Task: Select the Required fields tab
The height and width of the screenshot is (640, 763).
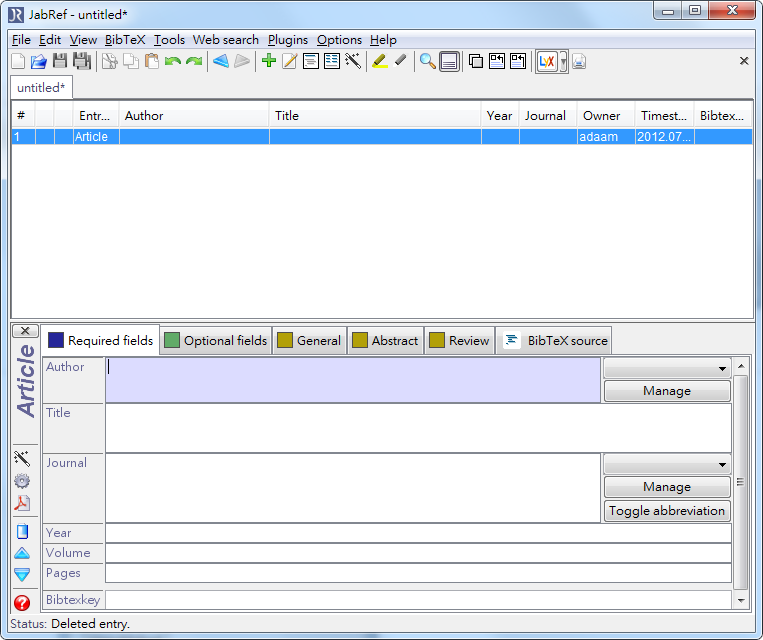Action: coord(100,340)
